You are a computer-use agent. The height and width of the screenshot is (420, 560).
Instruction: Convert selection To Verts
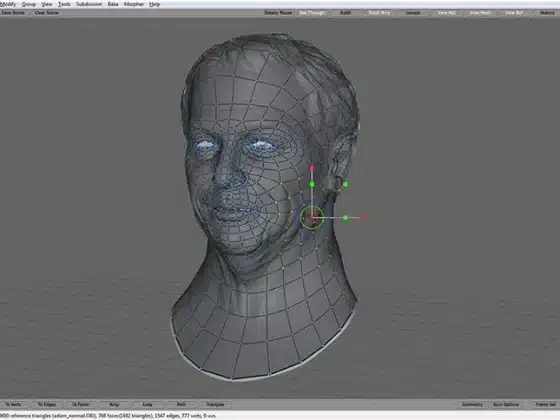(x=13, y=405)
